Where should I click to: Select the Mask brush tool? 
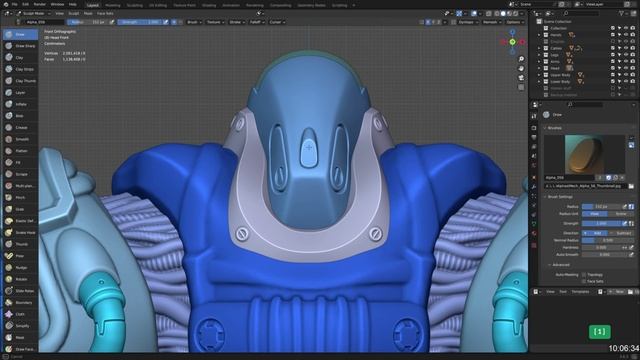[20, 338]
